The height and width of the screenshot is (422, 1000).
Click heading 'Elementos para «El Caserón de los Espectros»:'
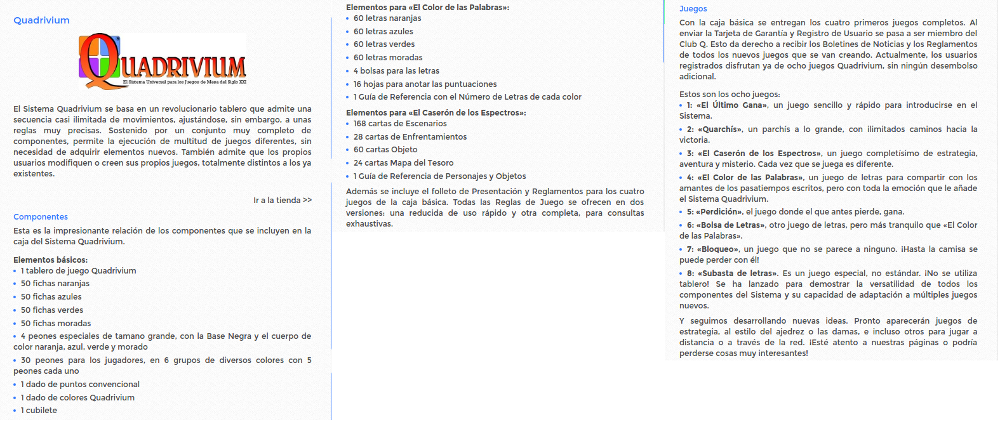tap(436, 113)
